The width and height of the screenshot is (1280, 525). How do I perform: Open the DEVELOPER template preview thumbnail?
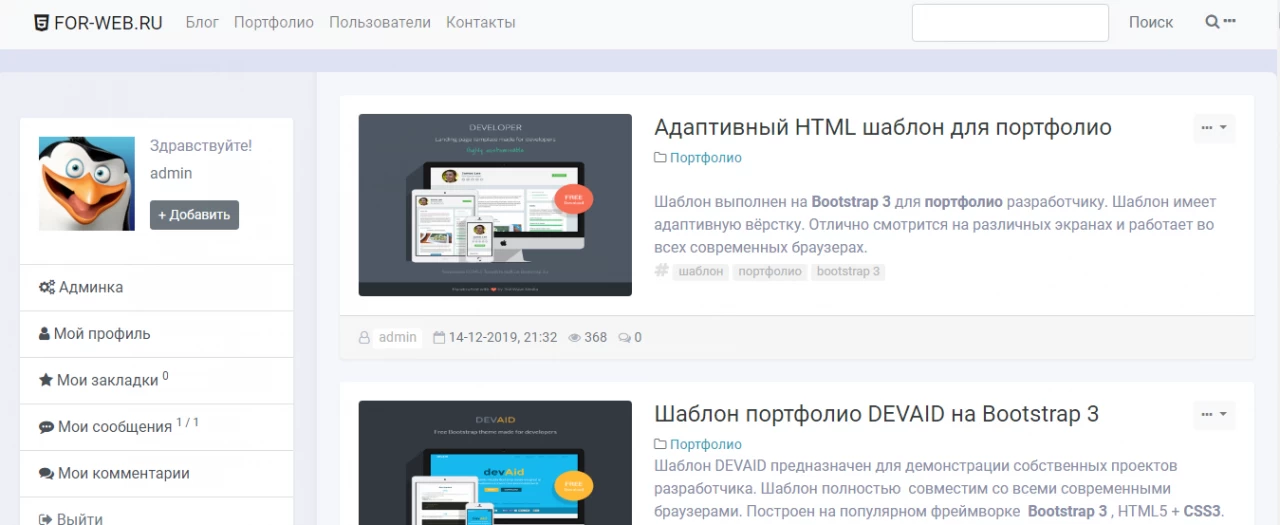click(495, 205)
